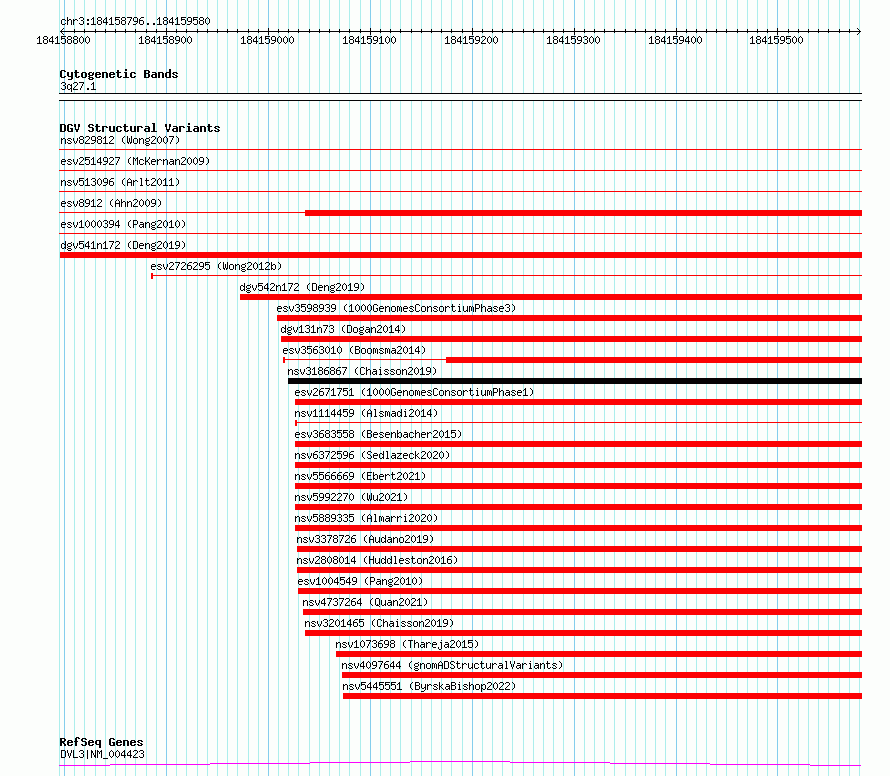
Task: Select the nsv5566669 (Ebert2021) variant label
Action: (x=360, y=476)
